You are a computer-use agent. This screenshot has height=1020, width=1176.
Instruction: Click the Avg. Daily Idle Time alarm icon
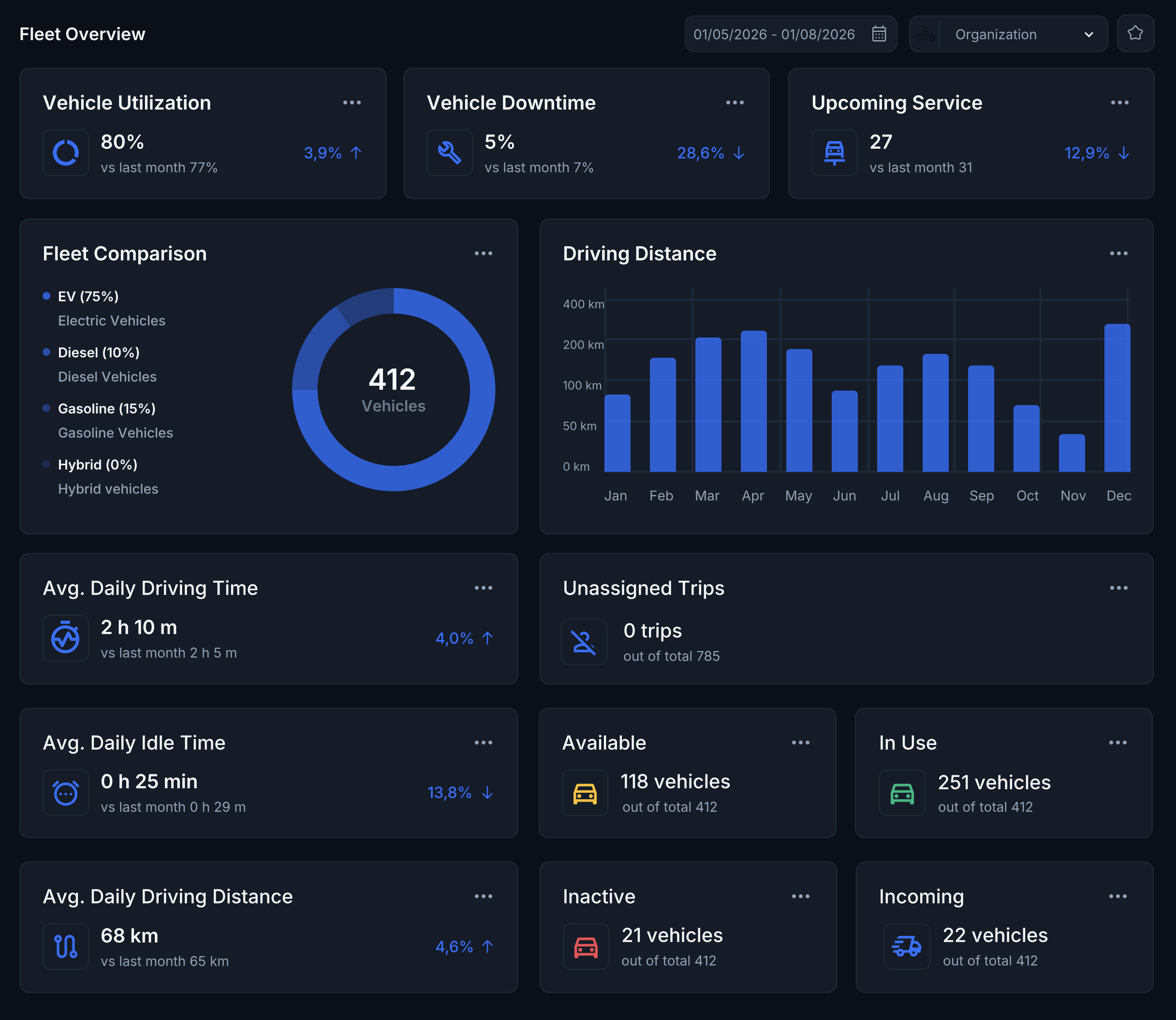pyautogui.click(x=65, y=792)
